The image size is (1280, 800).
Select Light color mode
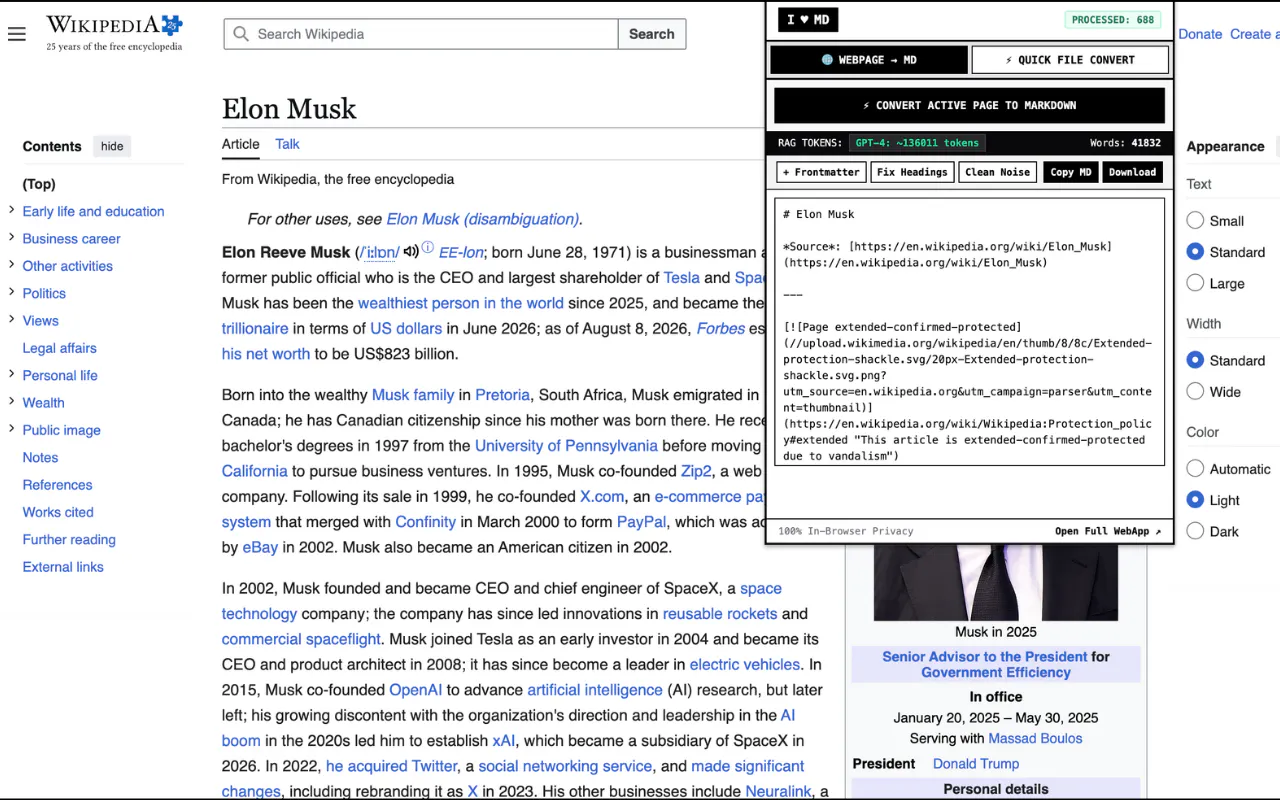pyautogui.click(x=1195, y=500)
